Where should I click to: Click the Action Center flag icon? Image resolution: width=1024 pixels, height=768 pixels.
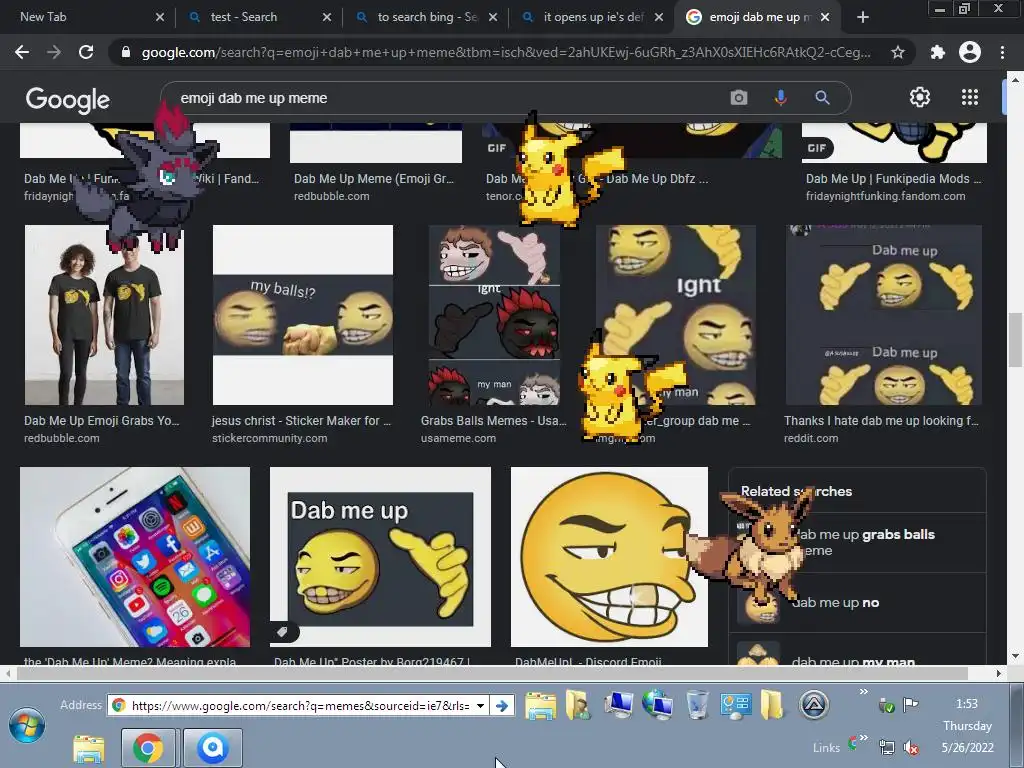pyautogui.click(x=910, y=705)
